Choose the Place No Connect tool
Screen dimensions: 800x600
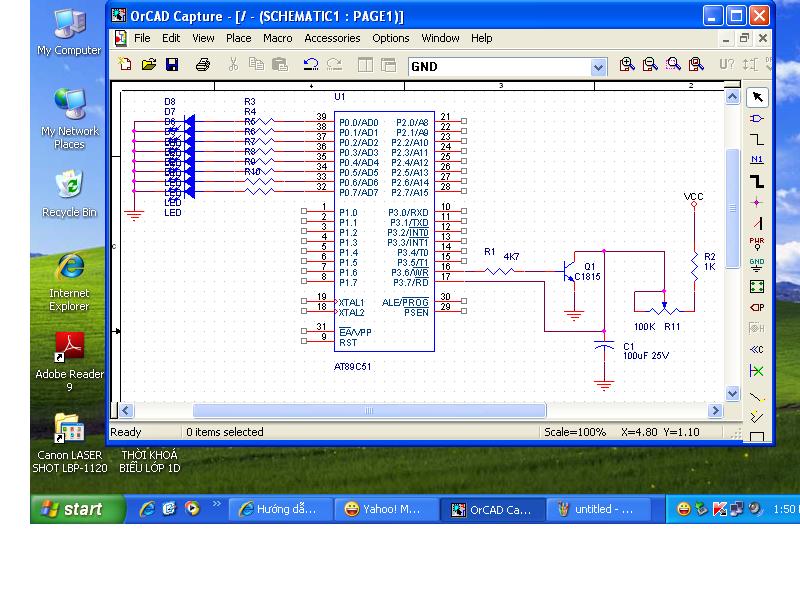pyautogui.click(x=757, y=370)
